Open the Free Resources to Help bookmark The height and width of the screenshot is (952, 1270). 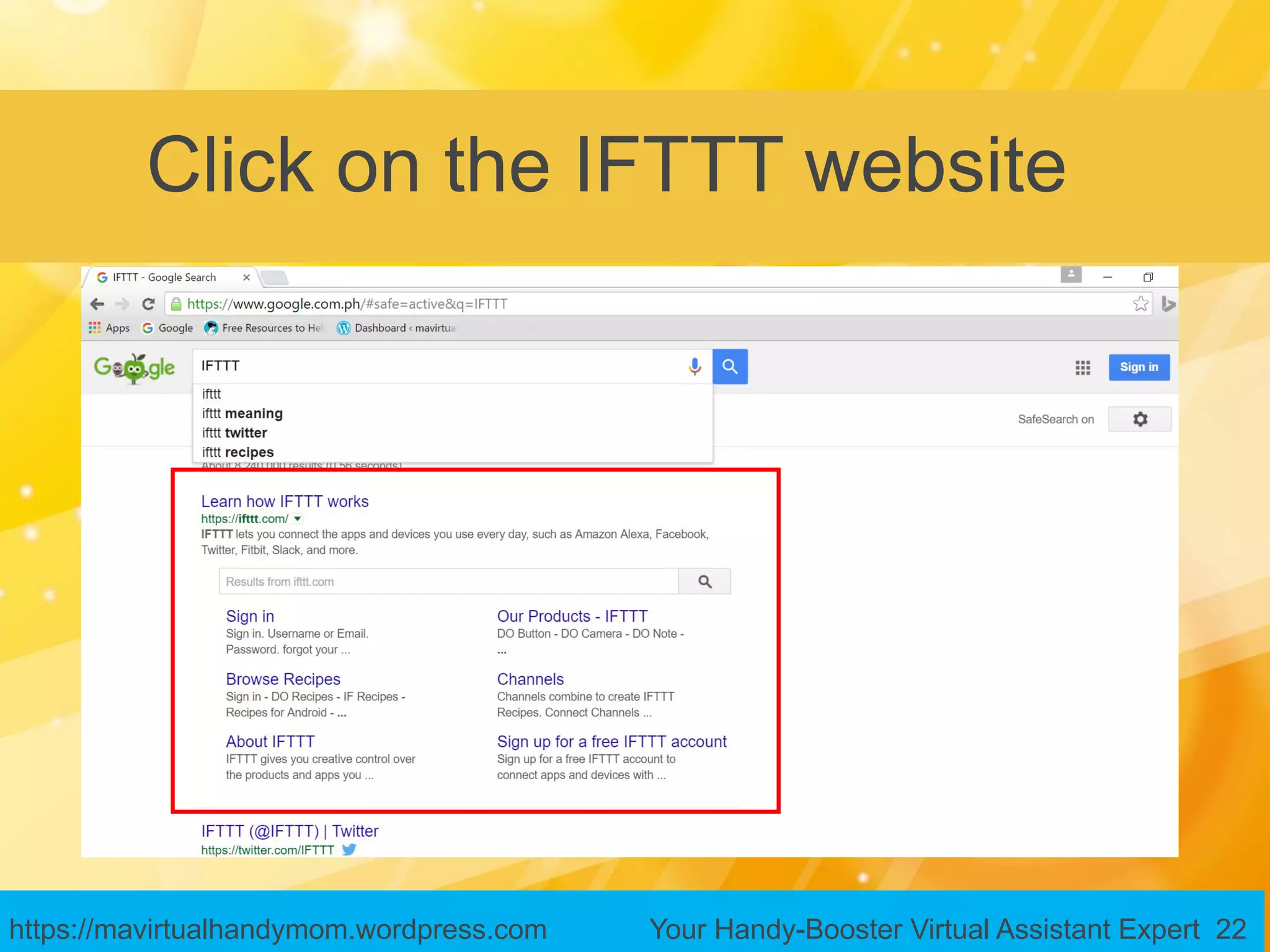[264, 328]
